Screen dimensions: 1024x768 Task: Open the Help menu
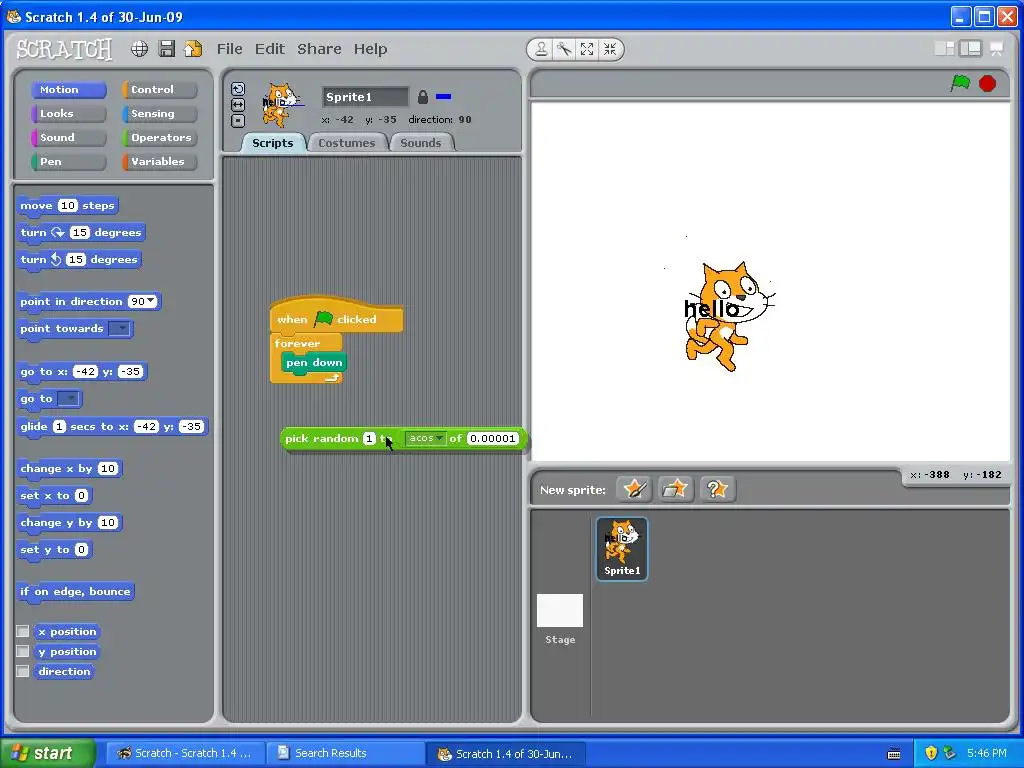(370, 49)
